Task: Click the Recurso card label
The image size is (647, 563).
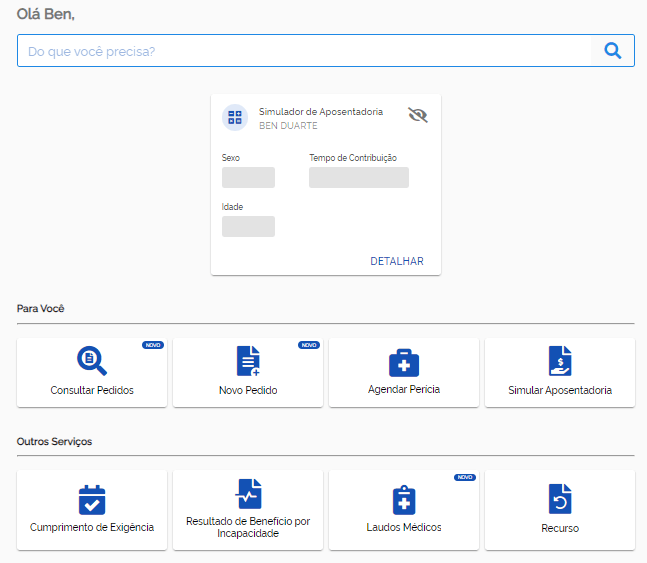Action: click(560, 528)
